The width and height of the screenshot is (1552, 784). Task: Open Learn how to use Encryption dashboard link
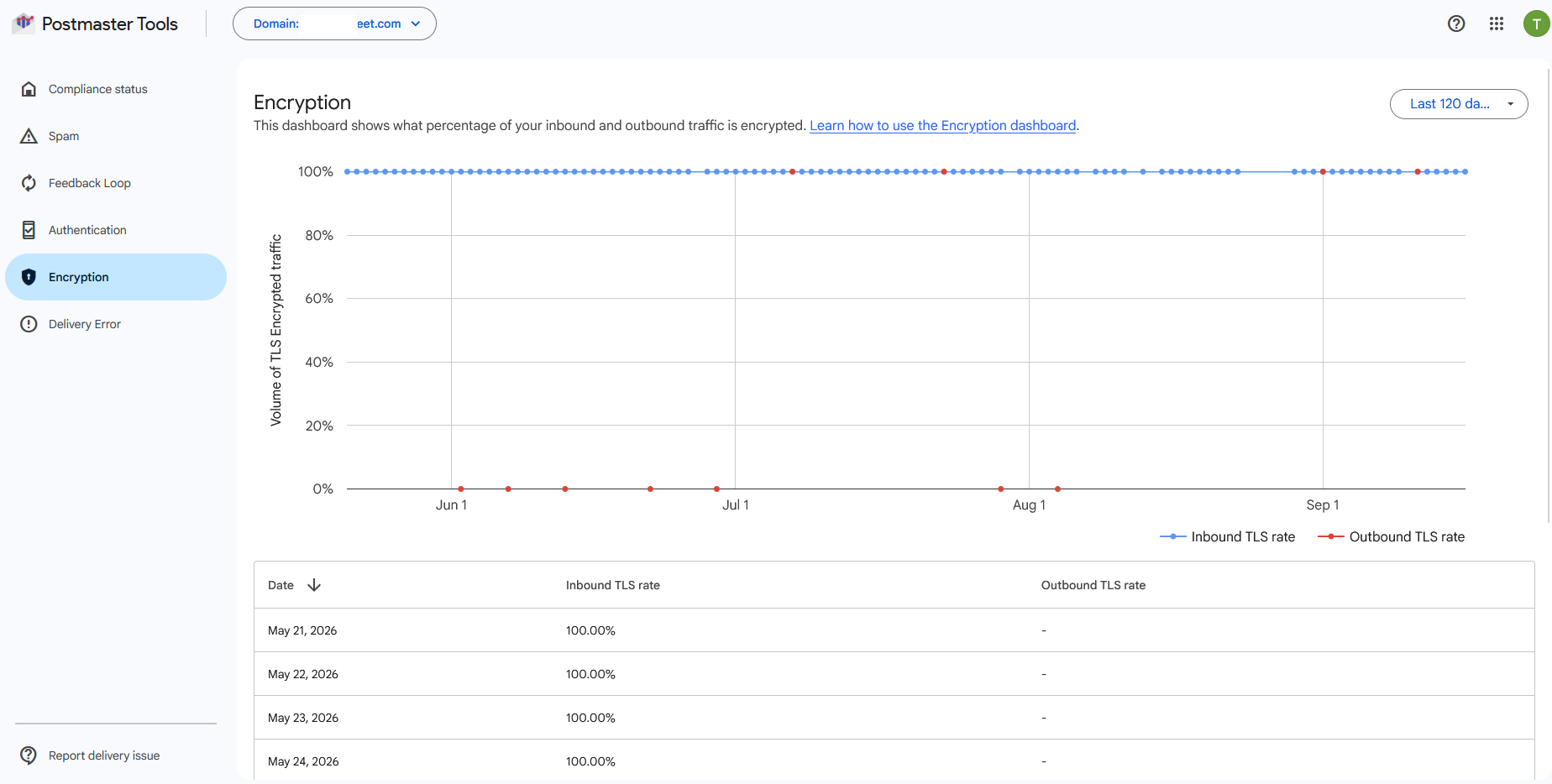(x=942, y=125)
